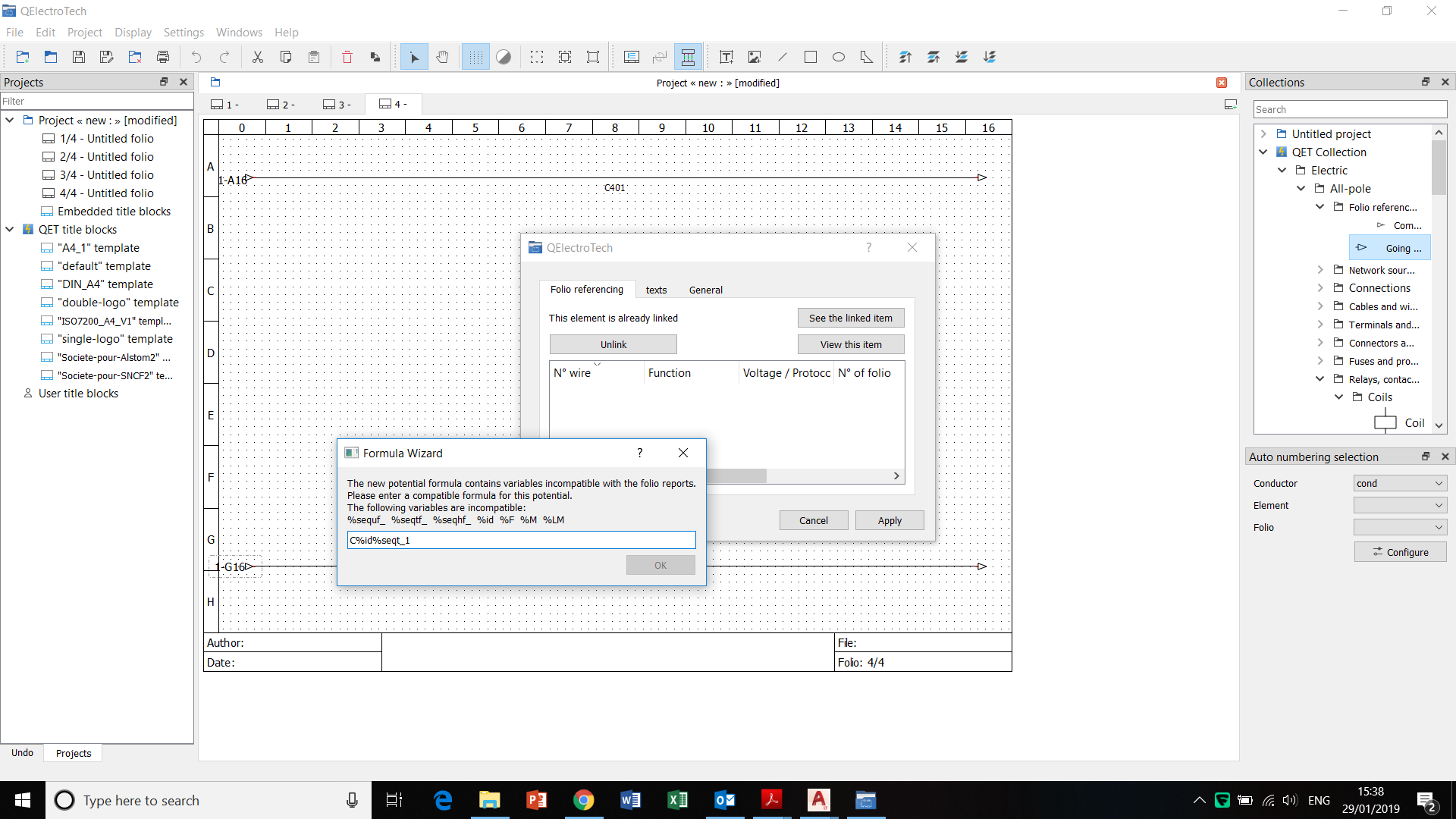The height and width of the screenshot is (819, 1456).
Task: Click the Print toolbar icon
Action: coord(163,57)
